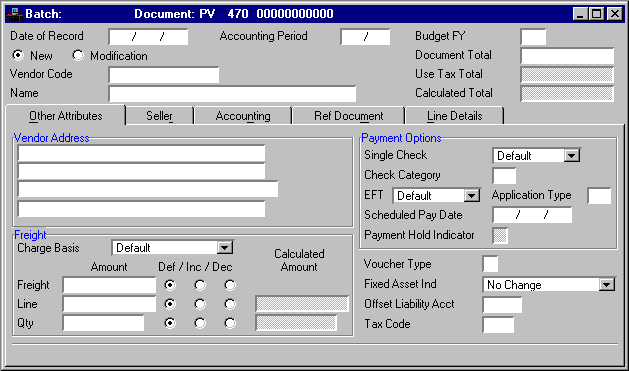Viewport: 629px width, 371px height.
Task: Switch to the Ref Document tab
Action: pos(348,116)
